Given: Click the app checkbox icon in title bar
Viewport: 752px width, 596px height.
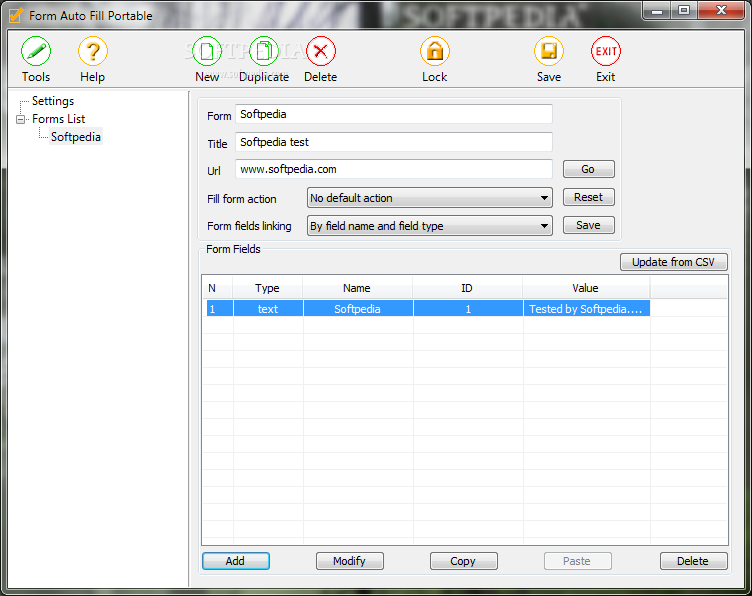Looking at the screenshot, I should pos(15,15).
